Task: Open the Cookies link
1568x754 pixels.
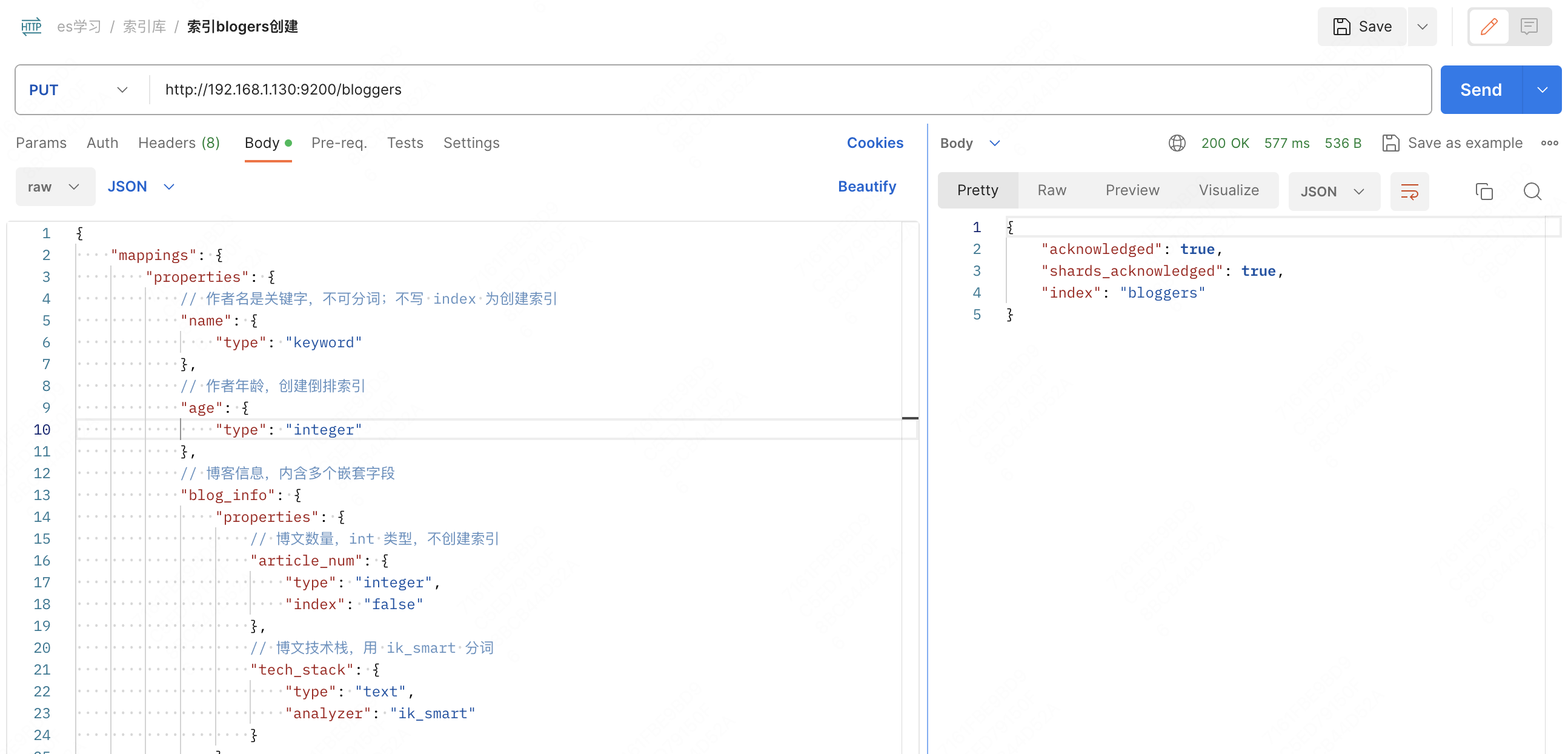Action: tap(875, 143)
